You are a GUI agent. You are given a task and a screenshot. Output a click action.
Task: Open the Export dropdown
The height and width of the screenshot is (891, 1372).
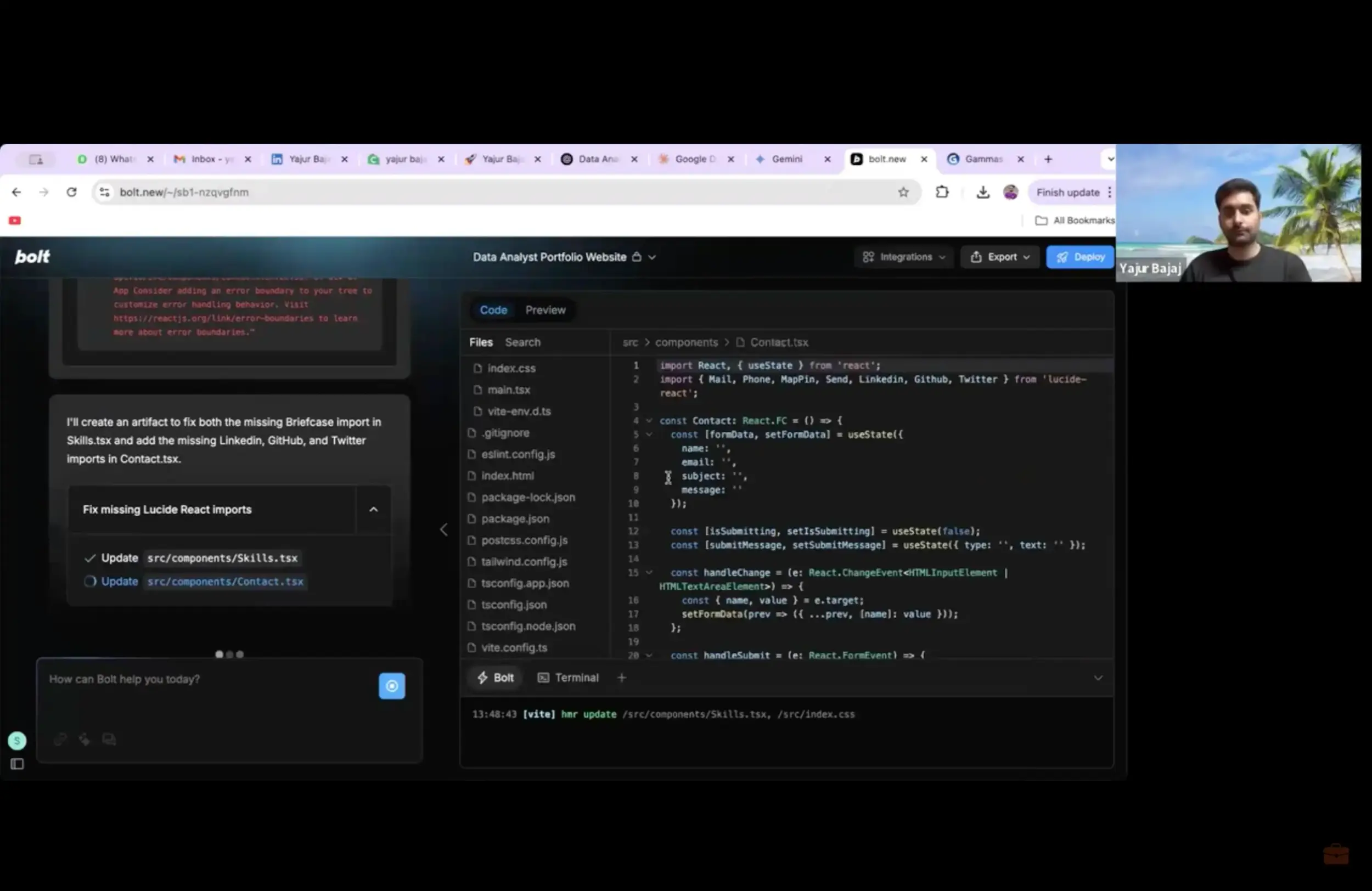pyautogui.click(x=1000, y=257)
